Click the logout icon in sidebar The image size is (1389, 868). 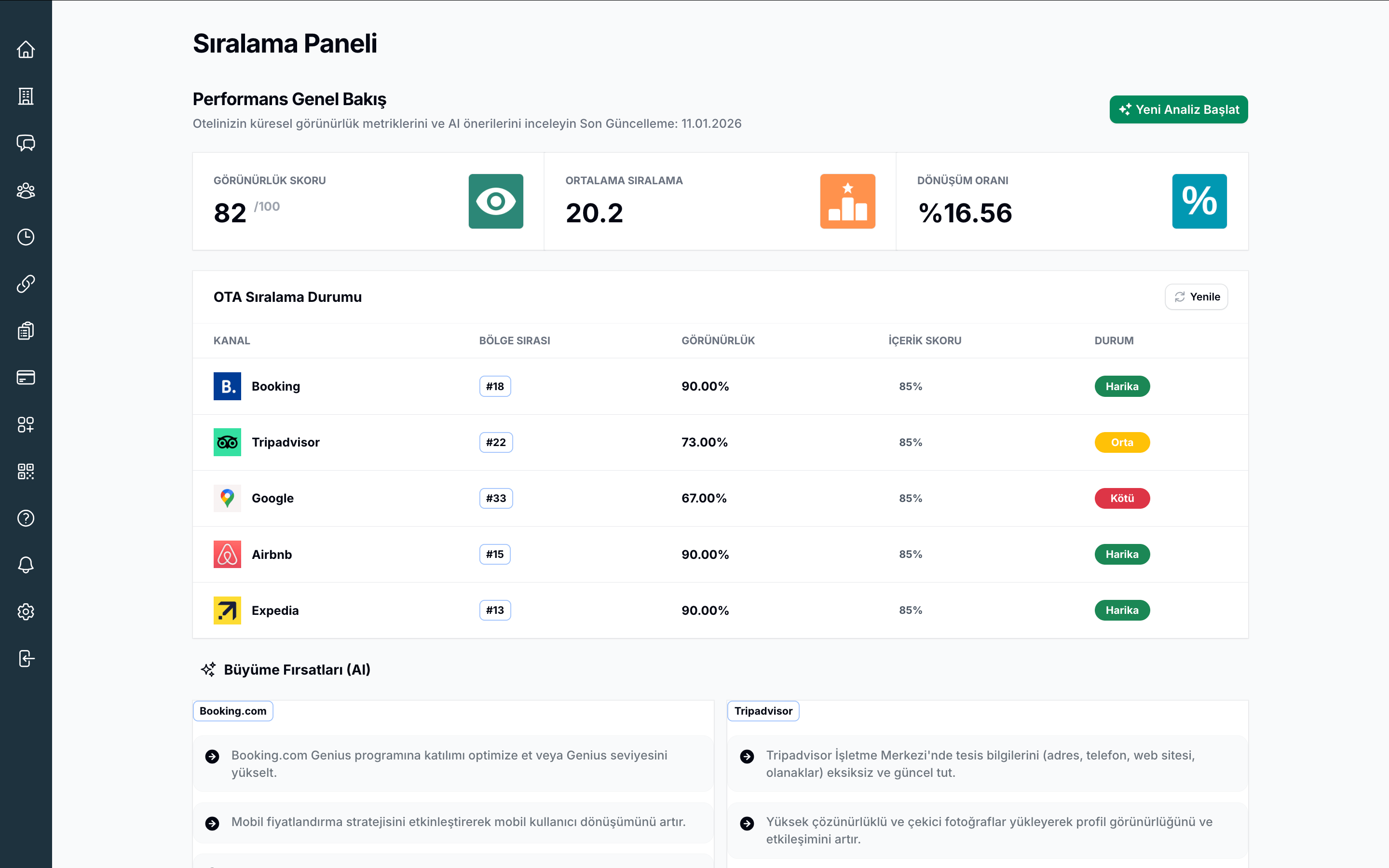(26, 658)
